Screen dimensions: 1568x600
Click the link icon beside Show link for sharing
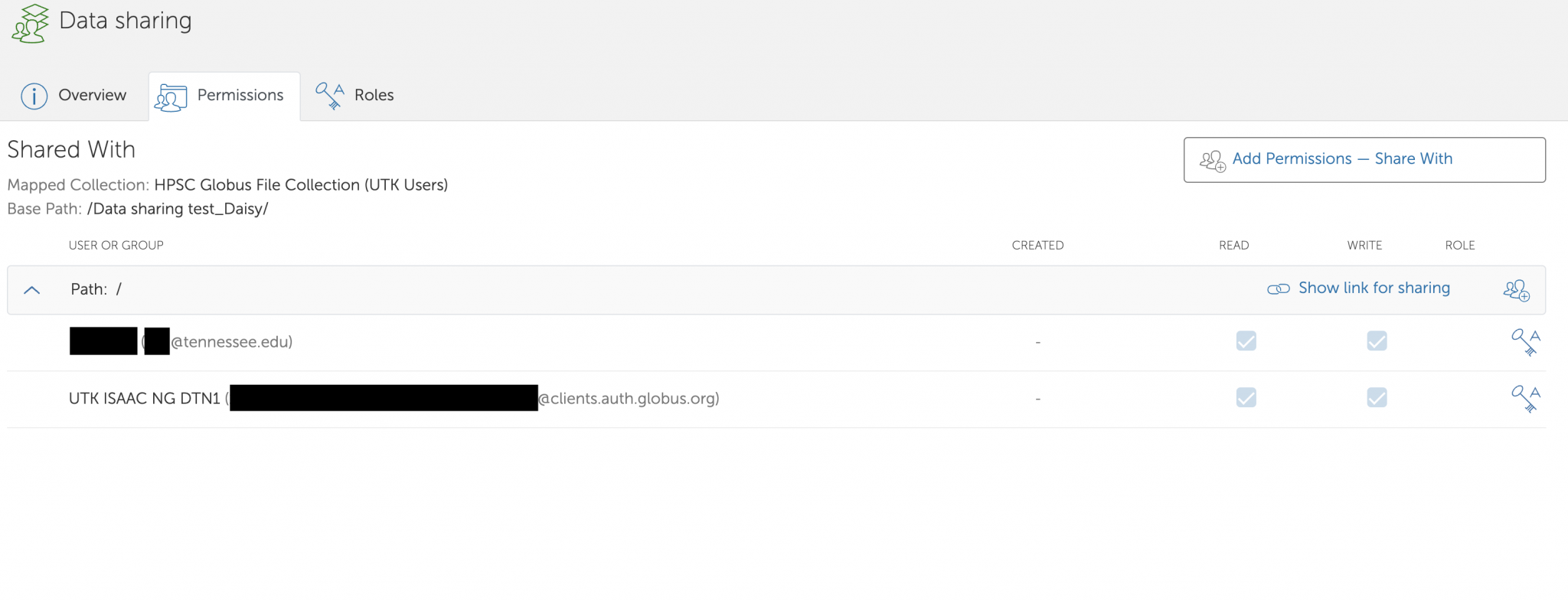1278,289
